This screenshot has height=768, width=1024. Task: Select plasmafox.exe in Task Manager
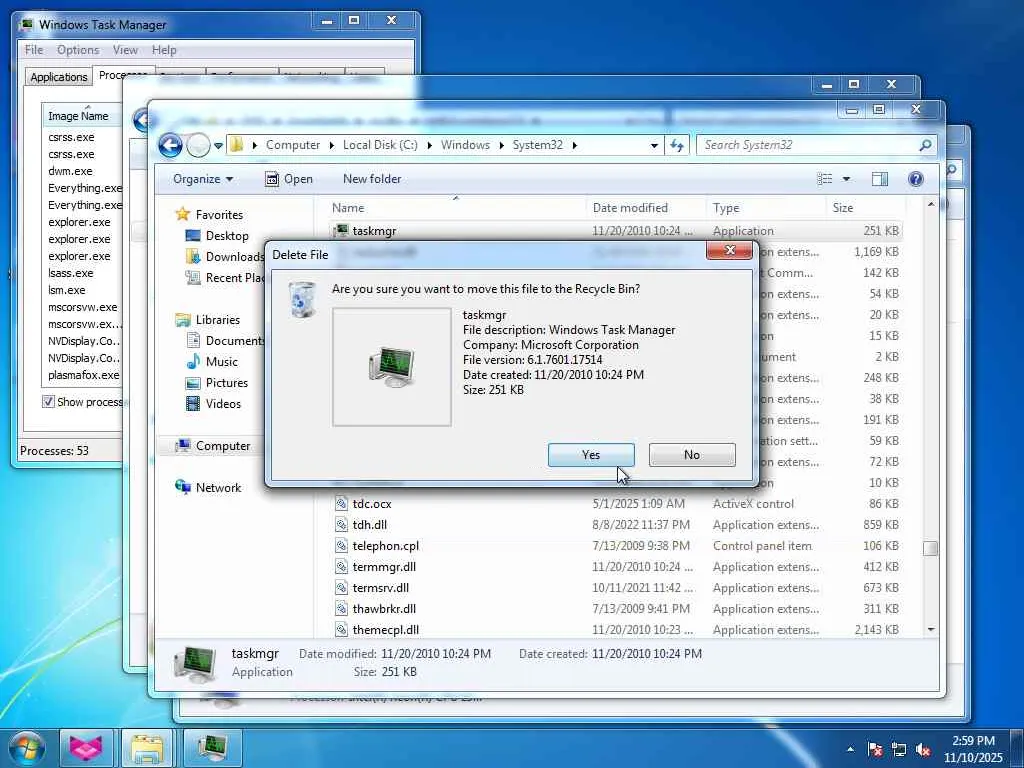pos(83,375)
